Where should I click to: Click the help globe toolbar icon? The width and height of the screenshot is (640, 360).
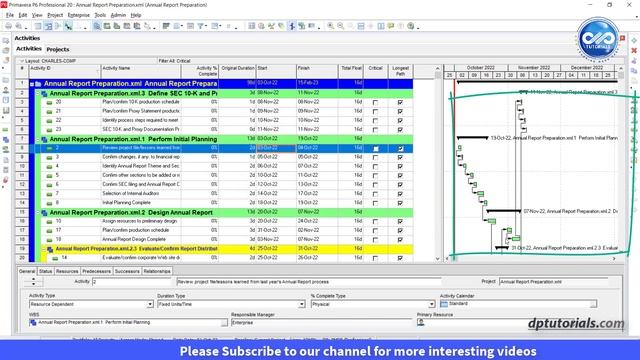pyautogui.click(x=411, y=26)
